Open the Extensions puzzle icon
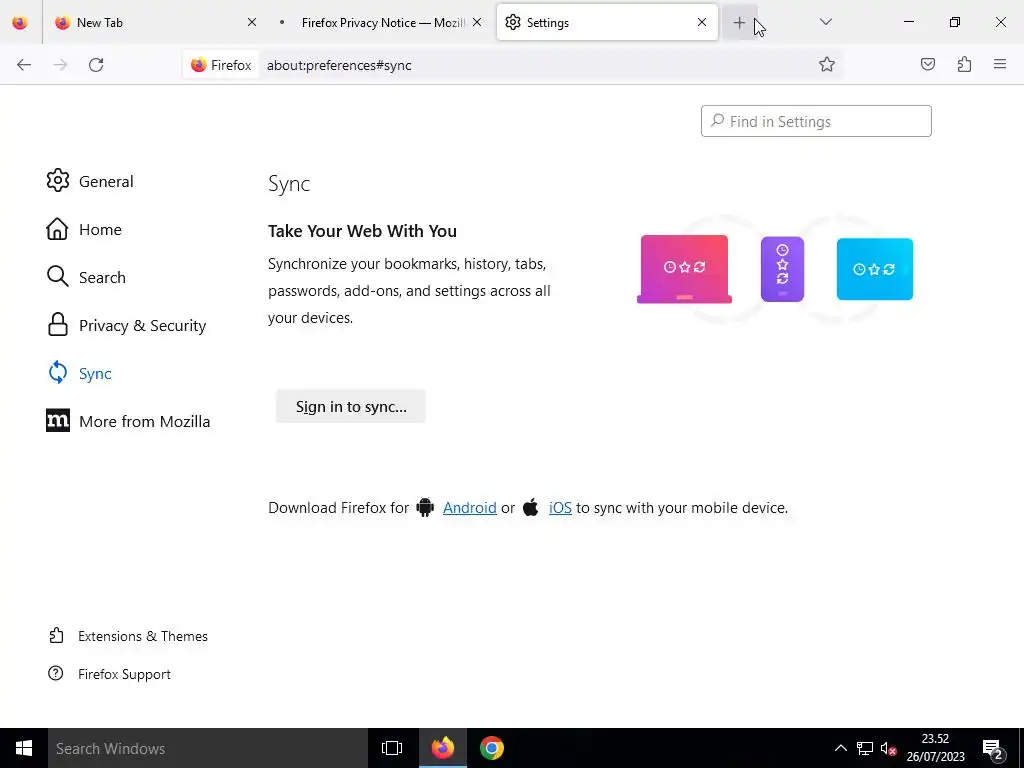The width and height of the screenshot is (1024, 768). coord(964,64)
